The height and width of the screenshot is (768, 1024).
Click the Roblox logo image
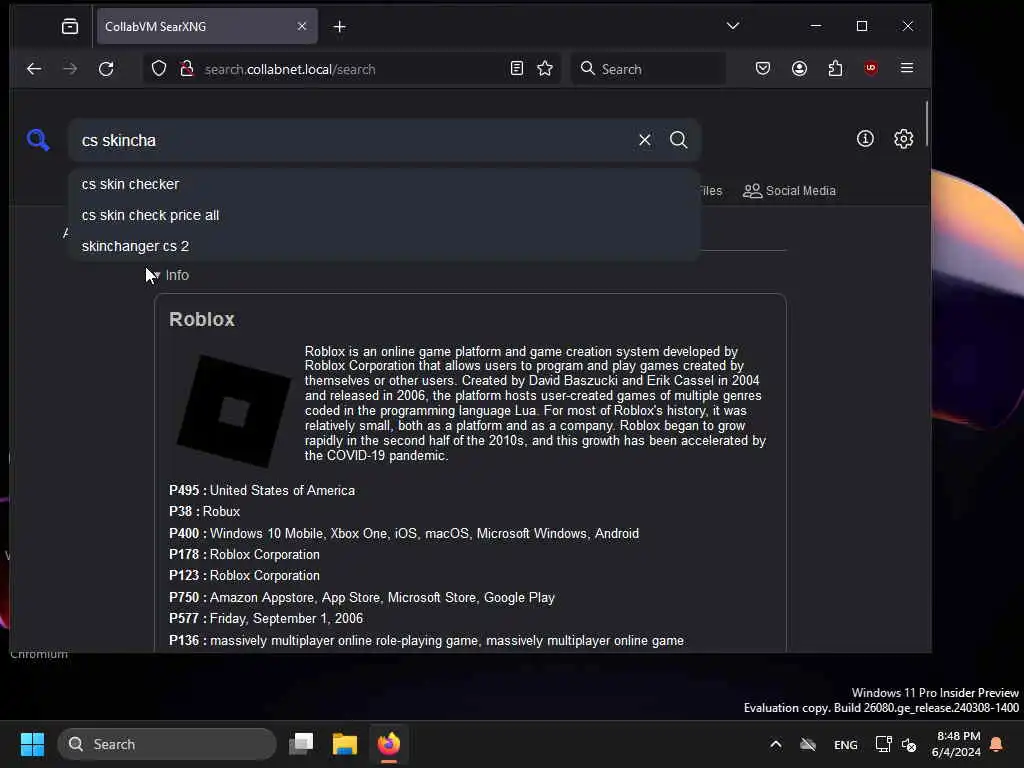[x=233, y=411]
